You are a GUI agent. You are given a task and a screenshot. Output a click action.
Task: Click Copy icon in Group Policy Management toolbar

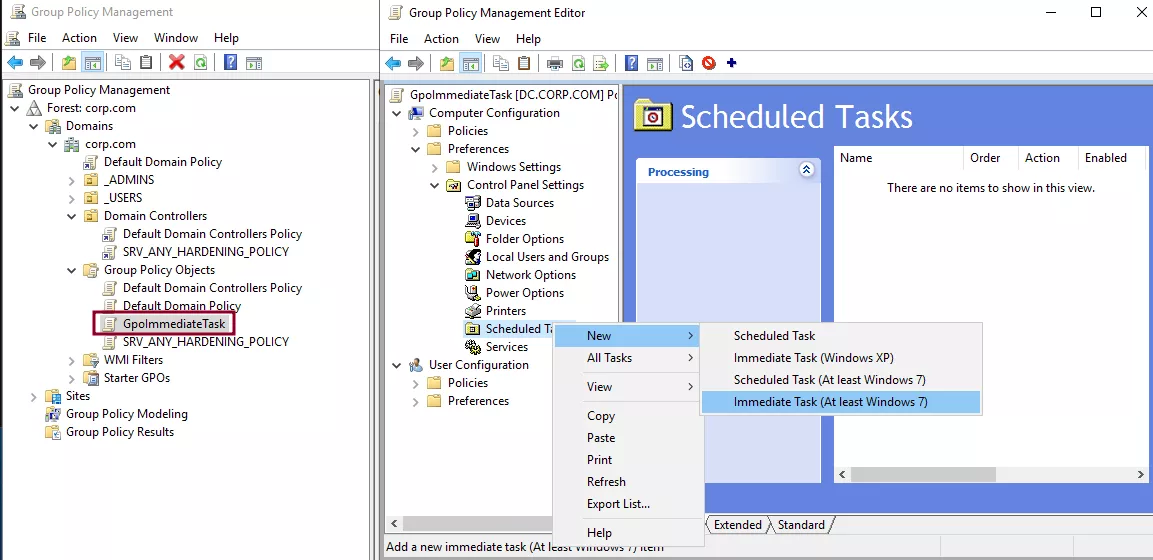click(123, 62)
